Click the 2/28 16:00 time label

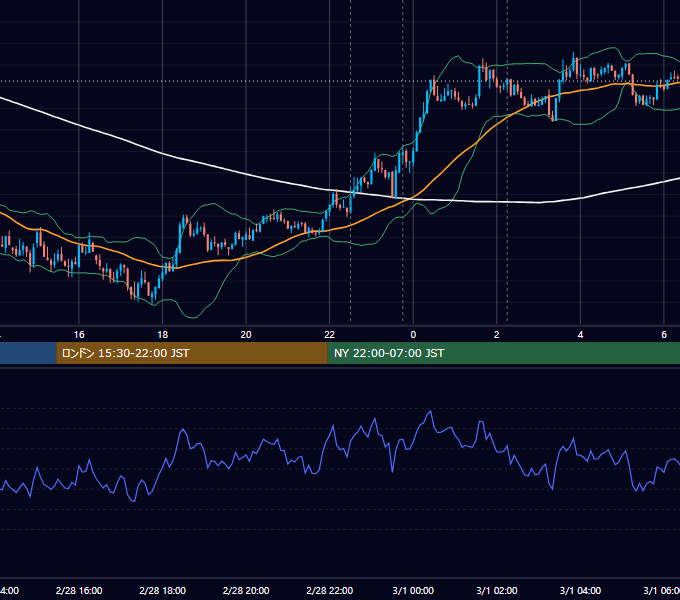(x=79, y=590)
